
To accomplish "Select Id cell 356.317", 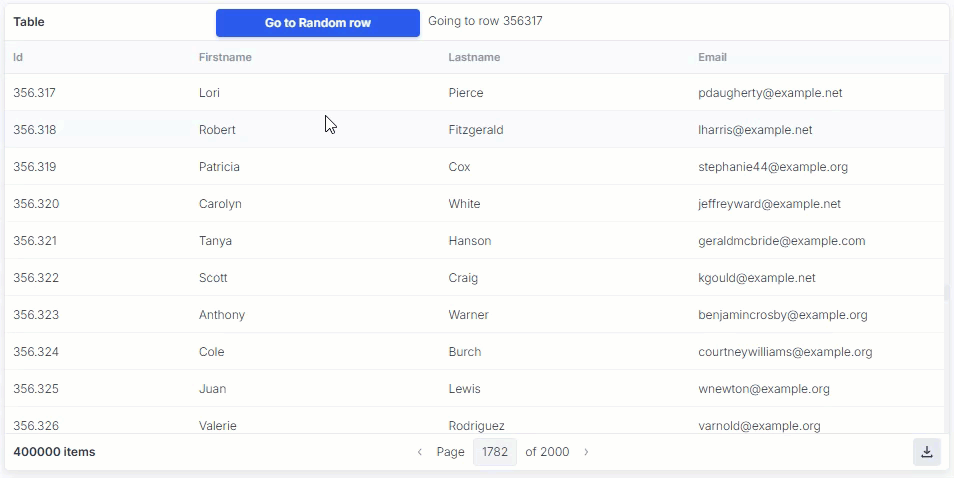I will (35, 93).
